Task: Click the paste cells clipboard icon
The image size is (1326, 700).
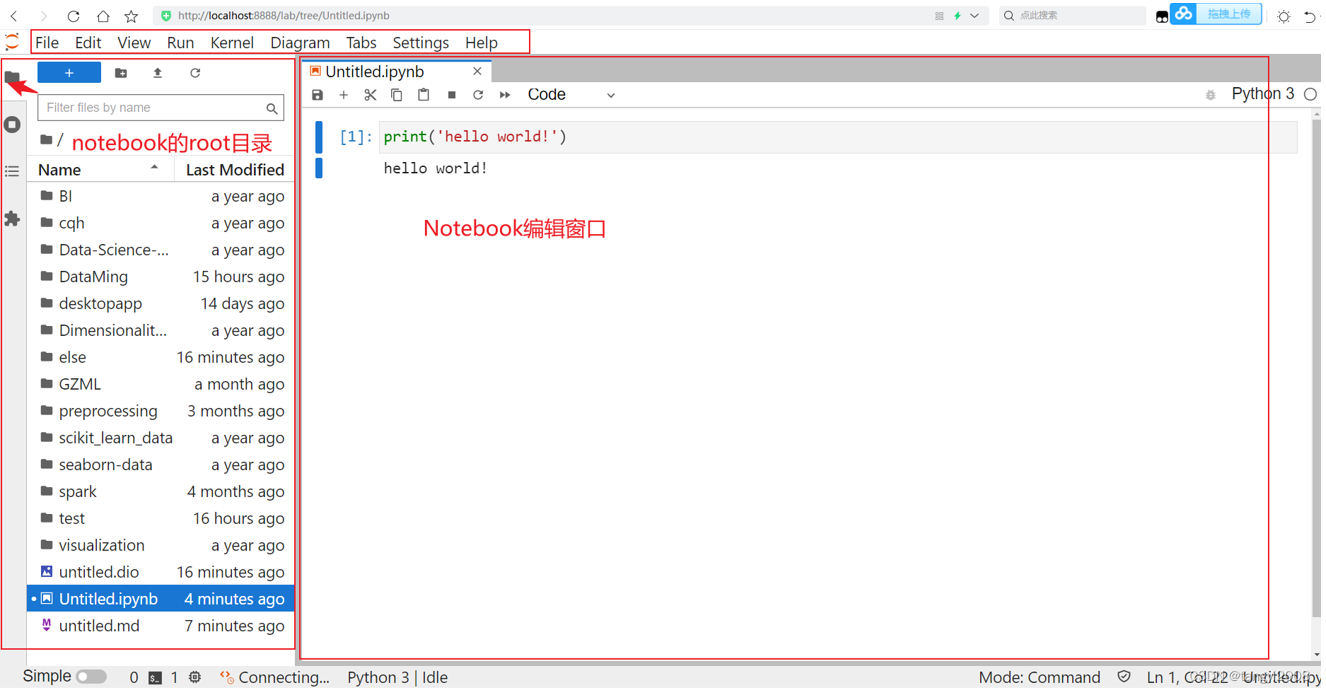Action: click(x=424, y=96)
